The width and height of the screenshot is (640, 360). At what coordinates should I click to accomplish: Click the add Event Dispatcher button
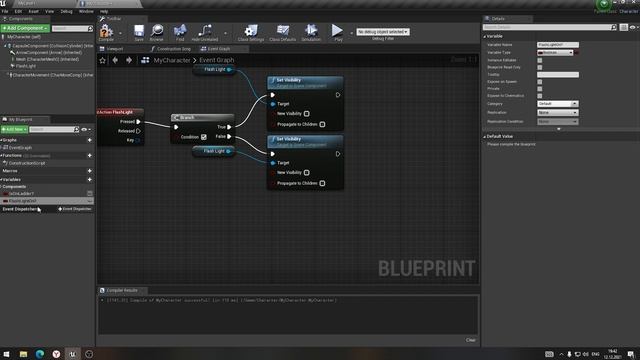click(75, 209)
